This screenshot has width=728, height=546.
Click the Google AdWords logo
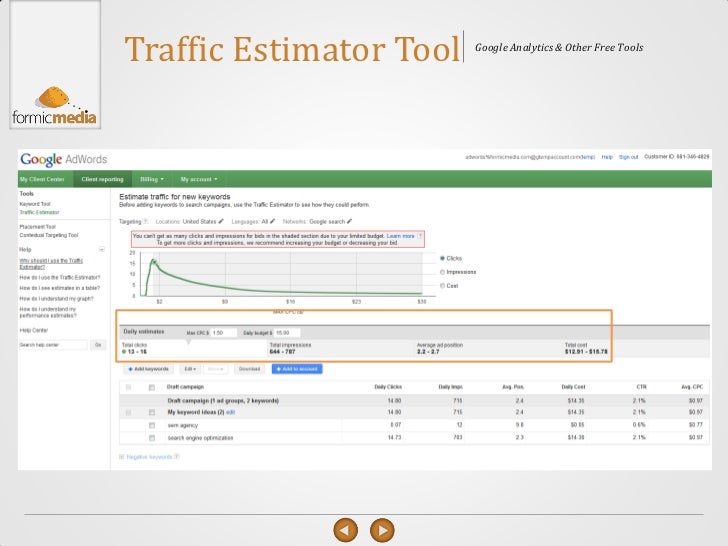point(64,159)
